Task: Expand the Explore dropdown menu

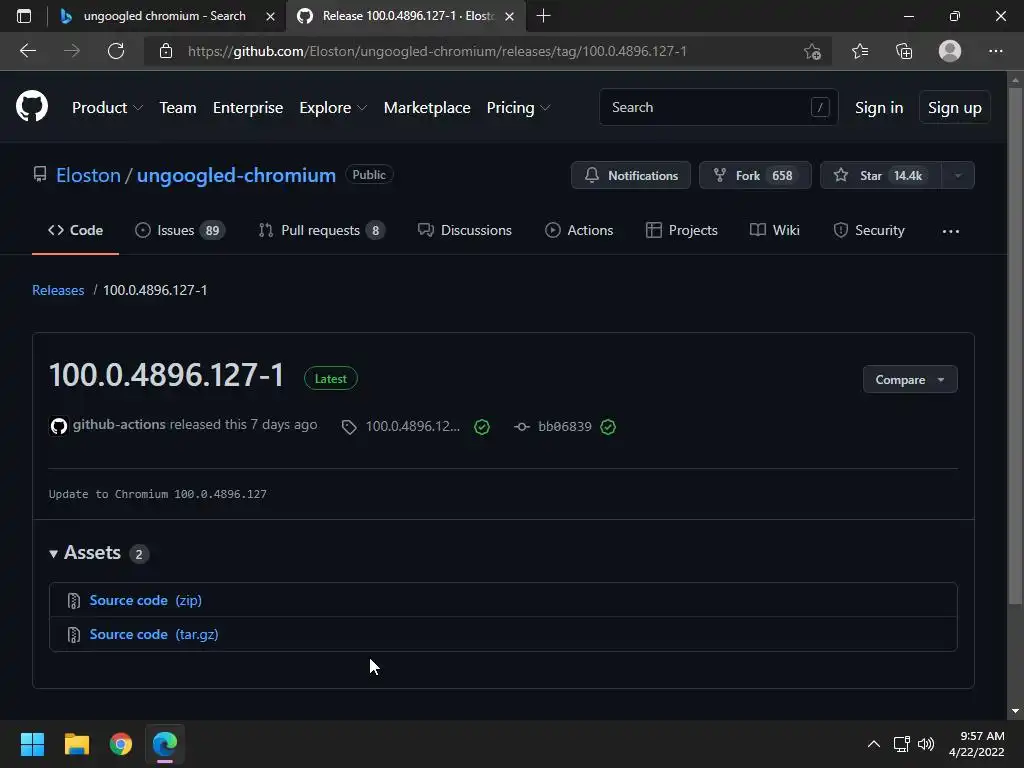Action: pyautogui.click(x=333, y=108)
